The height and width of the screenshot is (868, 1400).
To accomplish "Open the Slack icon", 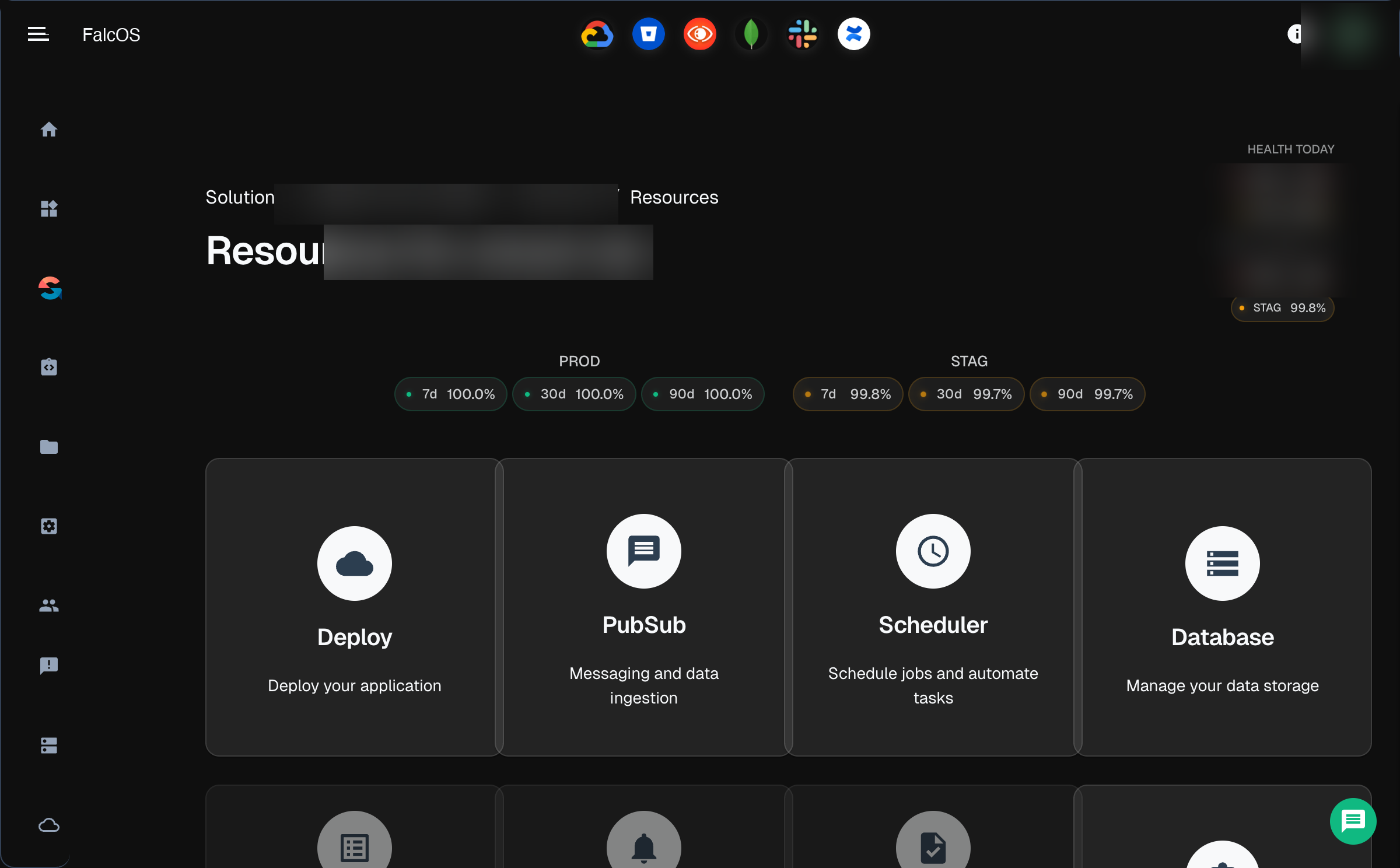I will [802, 34].
